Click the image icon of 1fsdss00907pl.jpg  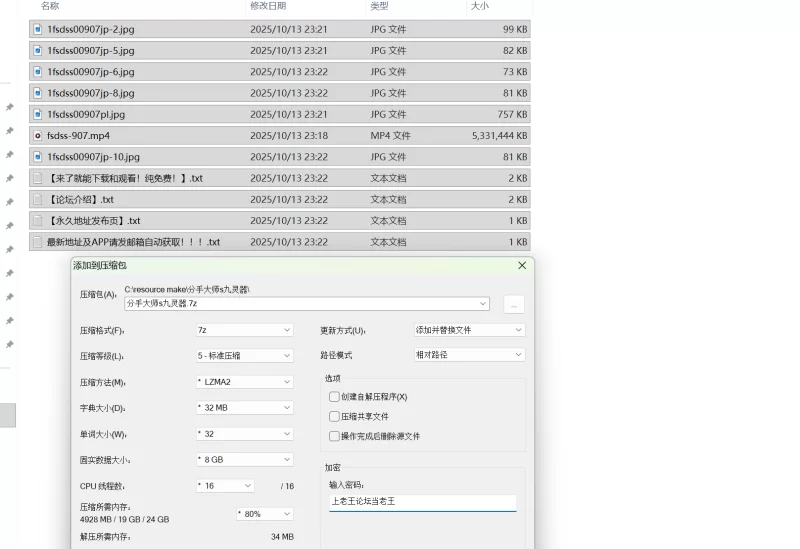pyautogui.click(x=38, y=114)
